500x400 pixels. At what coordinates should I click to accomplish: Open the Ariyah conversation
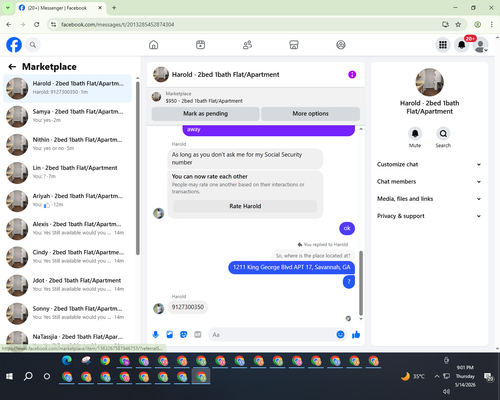tap(67, 201)
